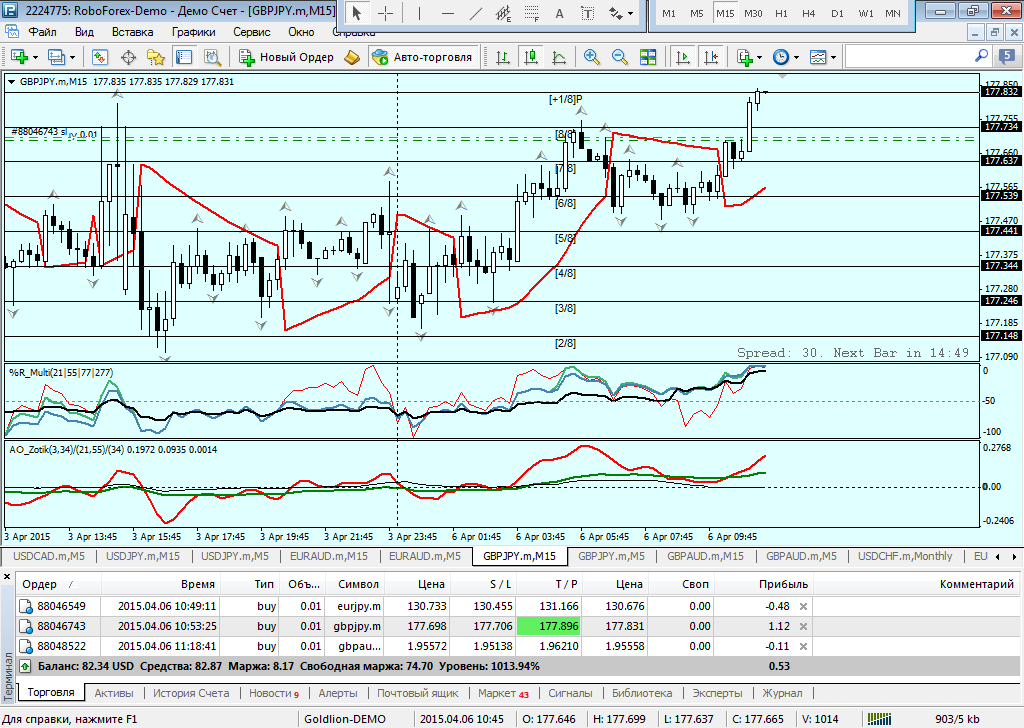1024x728 pixels.
Task: Switch to USDCAD.m,M5 chart tab
Action: tap(48, 556)
